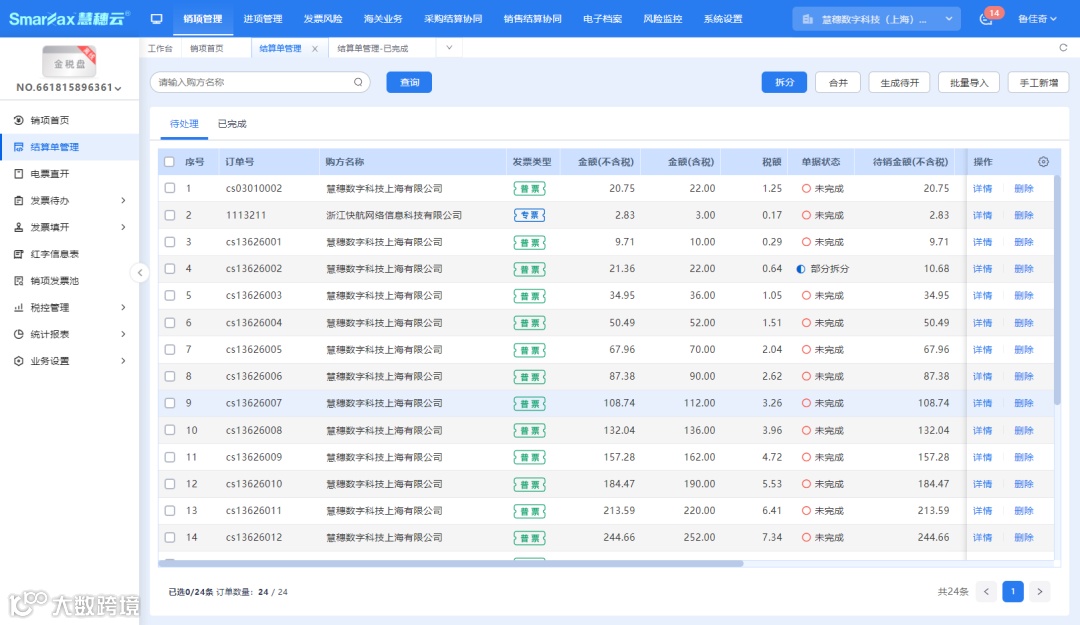Check the box for order cs03010002
1080x625 pixels.
click(169, 188)
